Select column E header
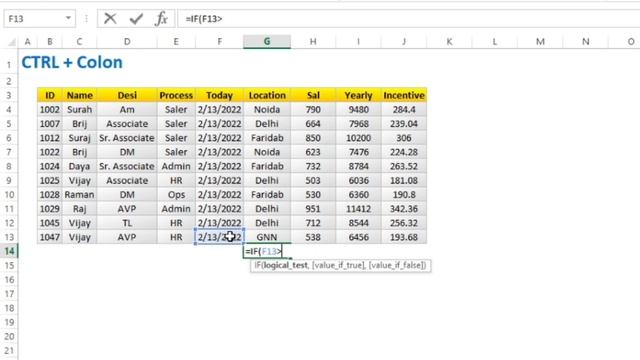The width and height of the screenshot is (640, 360). tap(176, 42)
